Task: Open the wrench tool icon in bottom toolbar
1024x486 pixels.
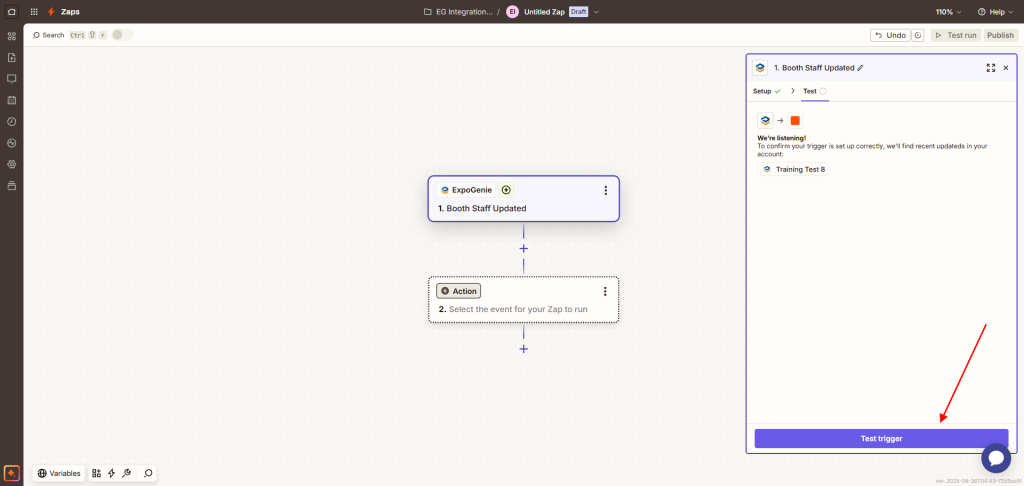Action: pos(127,473)
